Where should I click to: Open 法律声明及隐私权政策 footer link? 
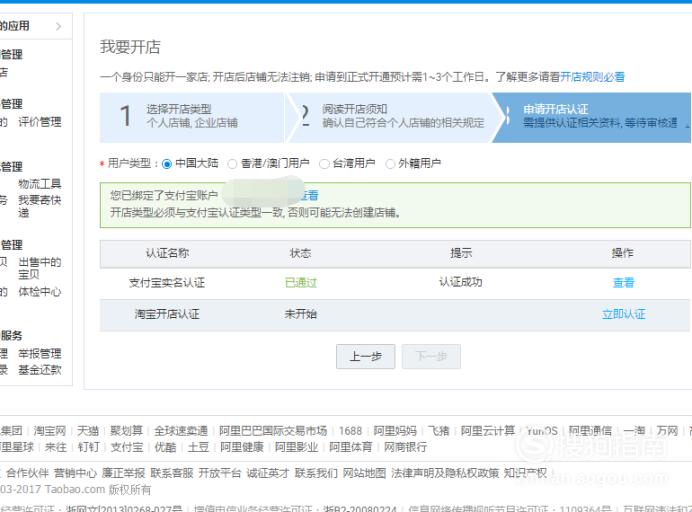[x=445, y=473]
